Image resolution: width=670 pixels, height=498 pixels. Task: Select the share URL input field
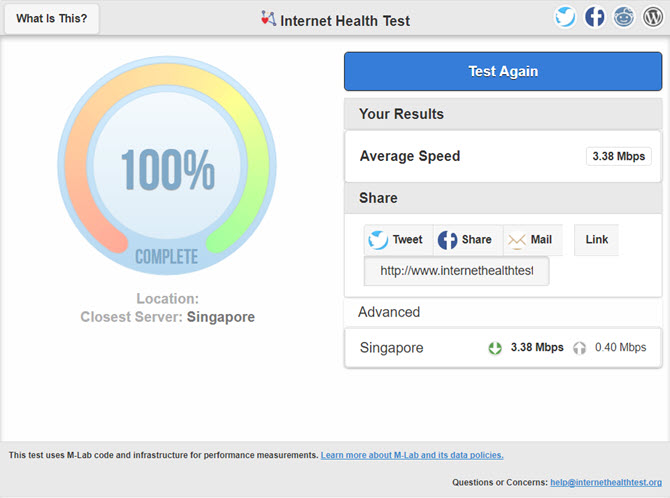456,271
